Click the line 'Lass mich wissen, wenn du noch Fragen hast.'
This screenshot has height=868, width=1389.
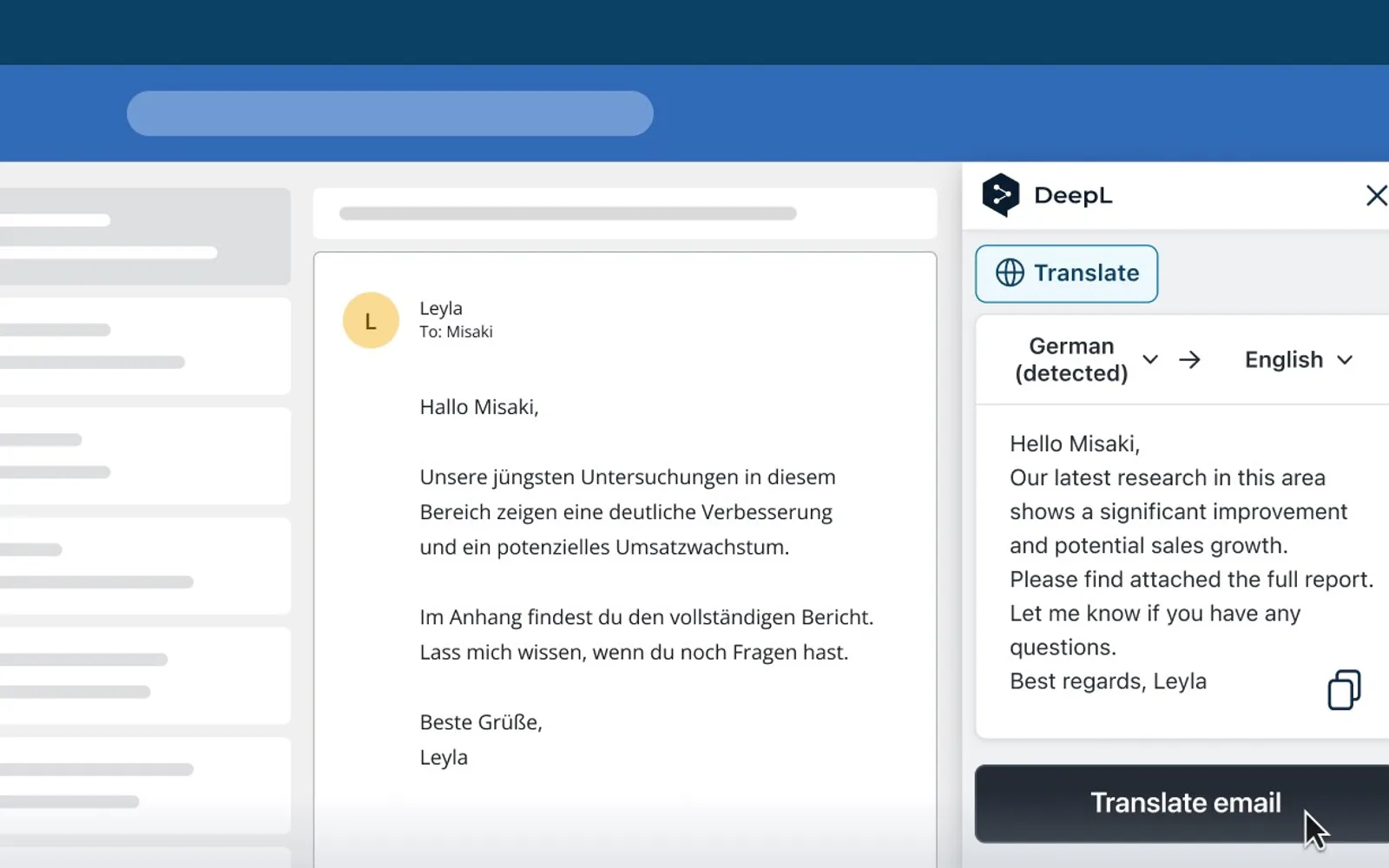634,652
